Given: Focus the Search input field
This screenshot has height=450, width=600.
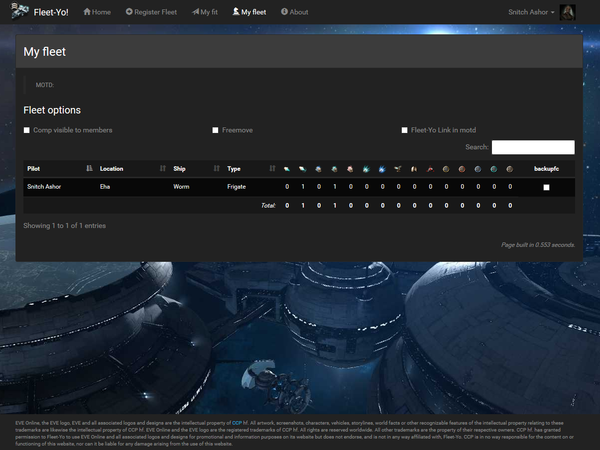Looking at the screenshot, I should pyautogui.click(x=532, y=147).
